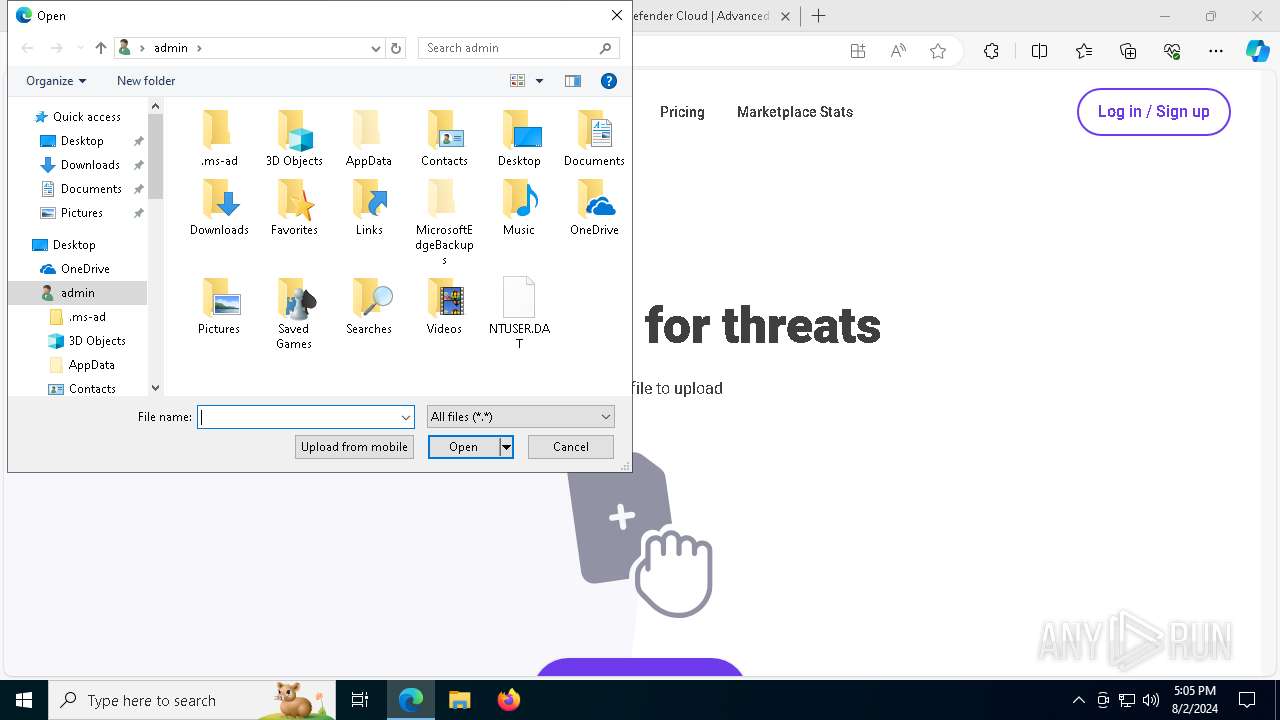Select the Downloads folder in file list
Image resolution: width=1280 pixels, height=720 pixels.
coord(219,207)
